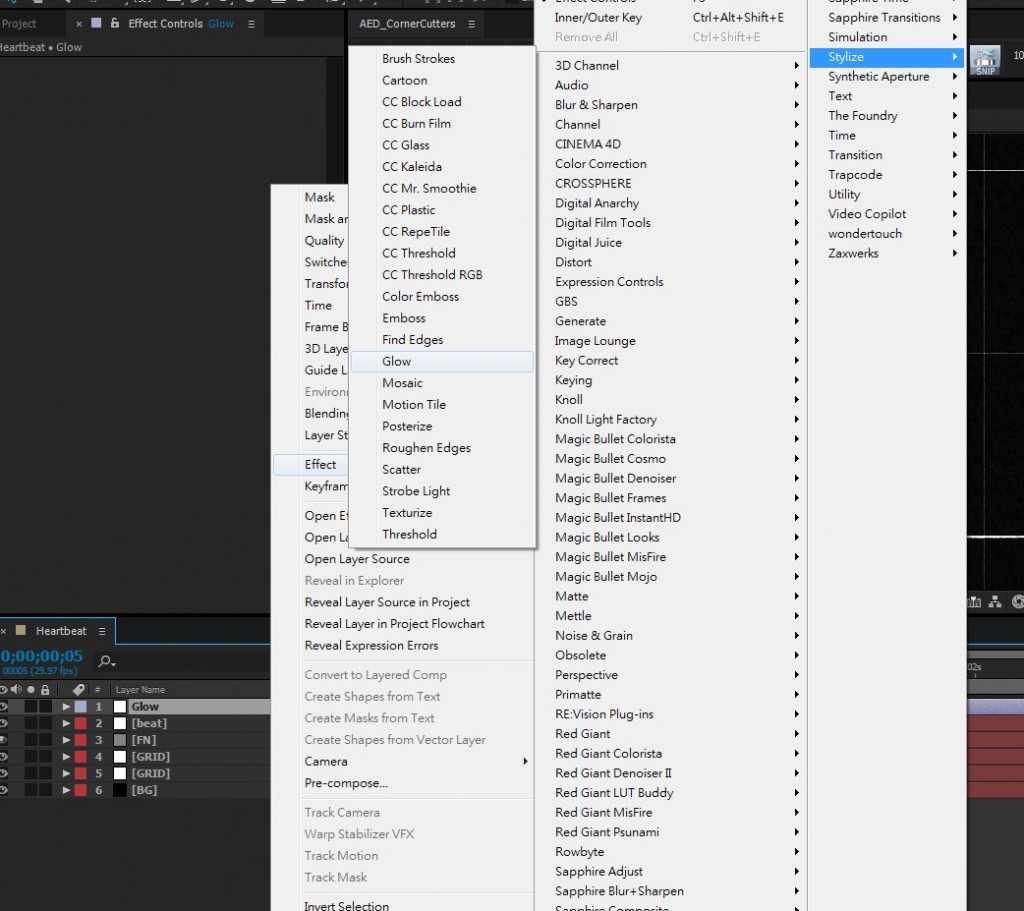Open the Heartbeat panel menu icon
The image size is (1024, 911).
pyautogui.click(x=102, y=631)
